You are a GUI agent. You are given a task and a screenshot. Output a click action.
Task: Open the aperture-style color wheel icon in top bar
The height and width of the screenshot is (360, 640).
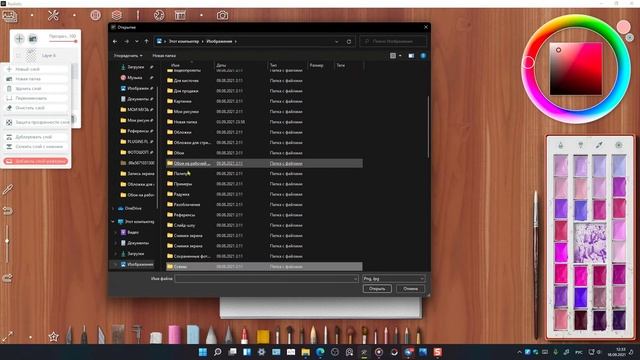click(159, 16)
